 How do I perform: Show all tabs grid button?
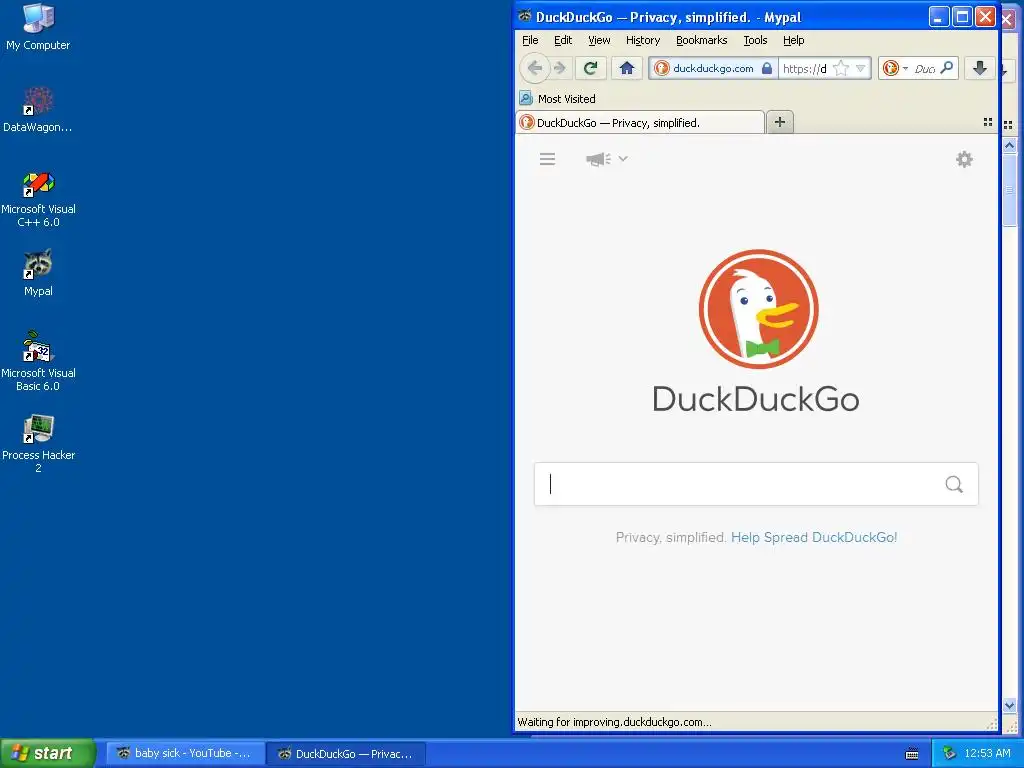(987, 122)
